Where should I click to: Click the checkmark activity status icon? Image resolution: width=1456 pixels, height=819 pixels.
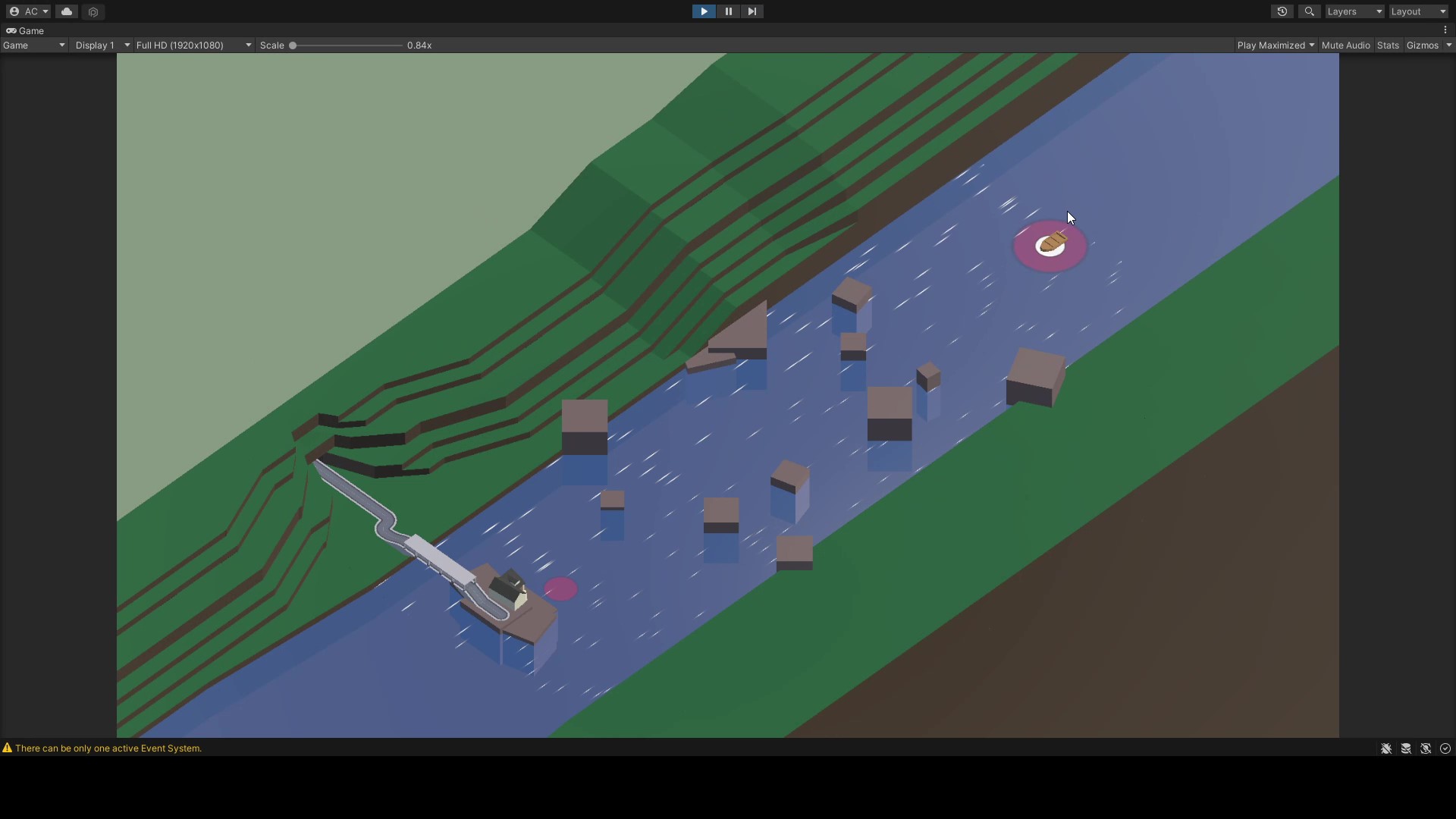1445,748
